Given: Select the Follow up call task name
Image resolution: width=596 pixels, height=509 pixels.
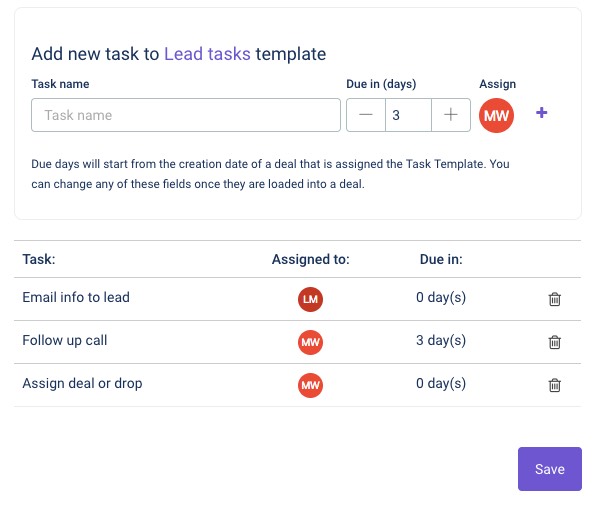Looking at the screenshot, I should 65,340.
